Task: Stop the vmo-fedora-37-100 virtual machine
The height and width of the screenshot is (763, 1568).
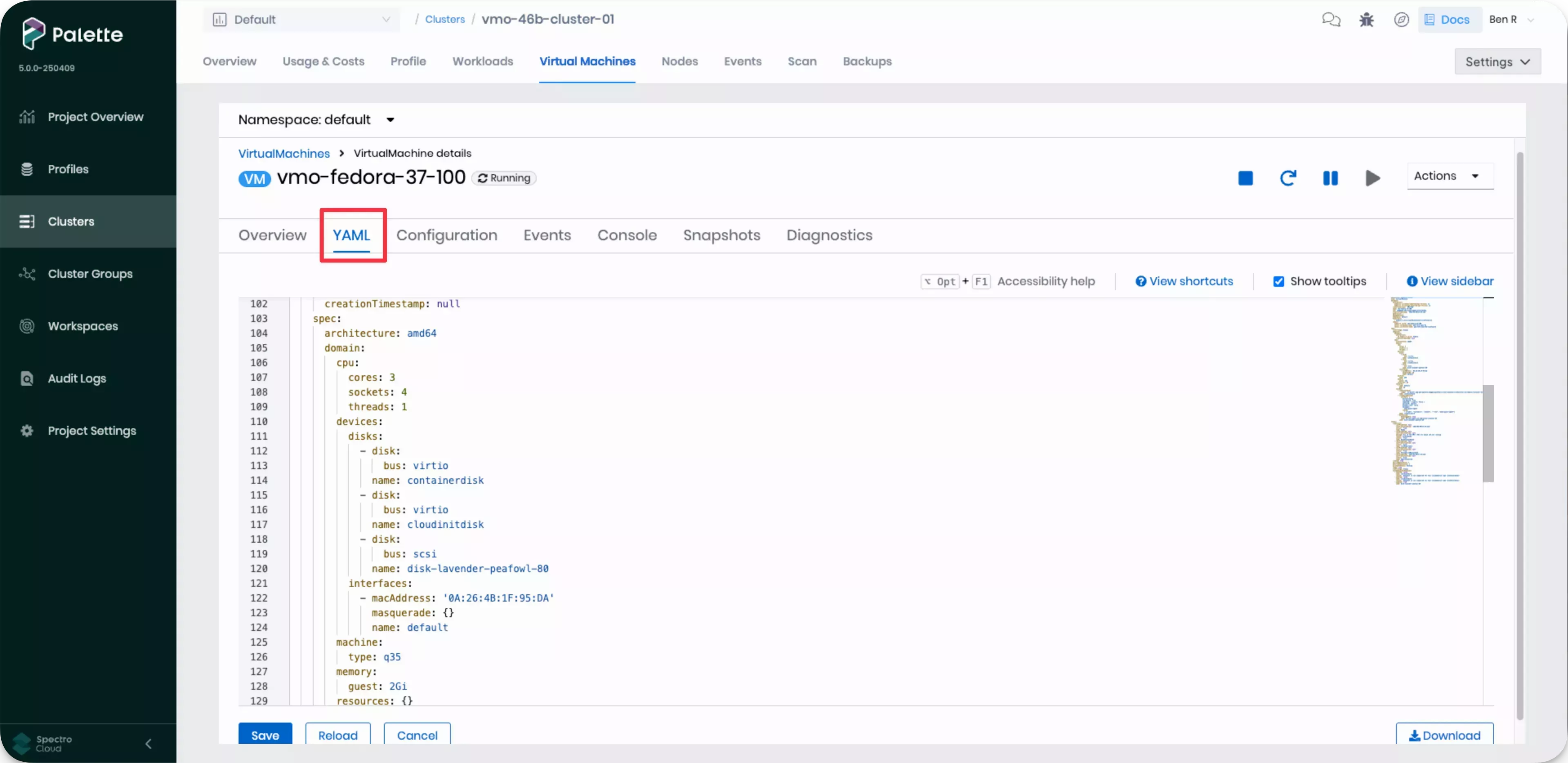Action: point(1245,178)
